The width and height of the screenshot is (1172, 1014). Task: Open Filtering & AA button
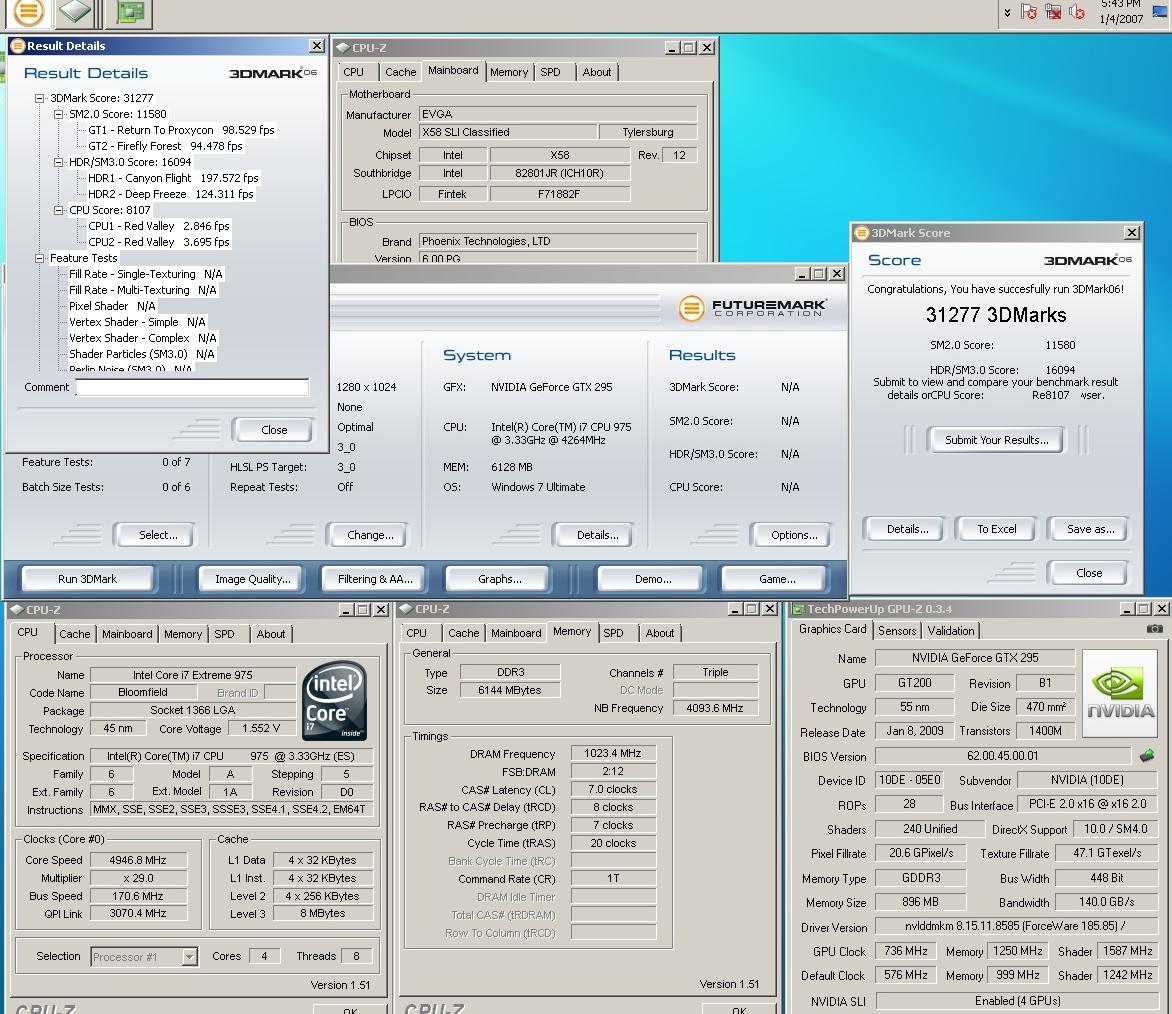click(x=374, y=579)
